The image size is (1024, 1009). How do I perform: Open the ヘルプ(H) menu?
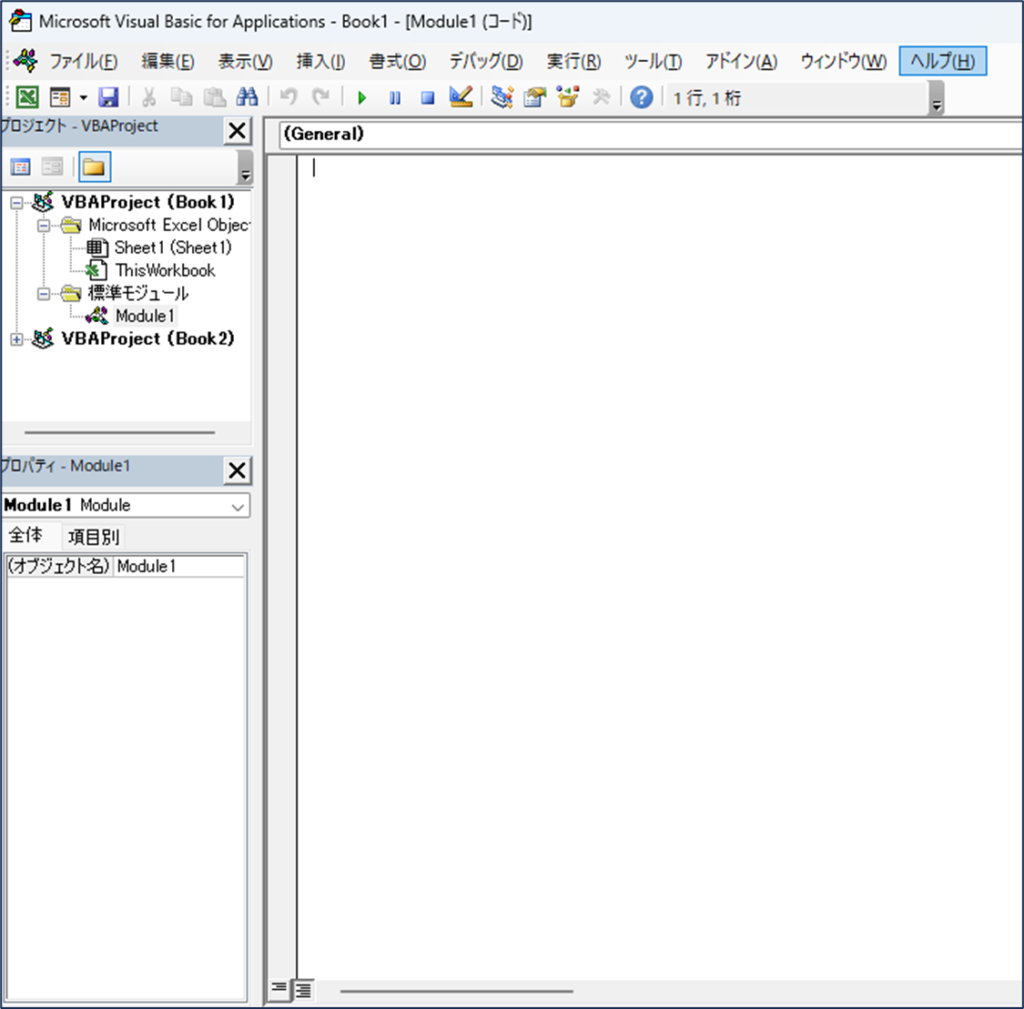pos(942,61)
